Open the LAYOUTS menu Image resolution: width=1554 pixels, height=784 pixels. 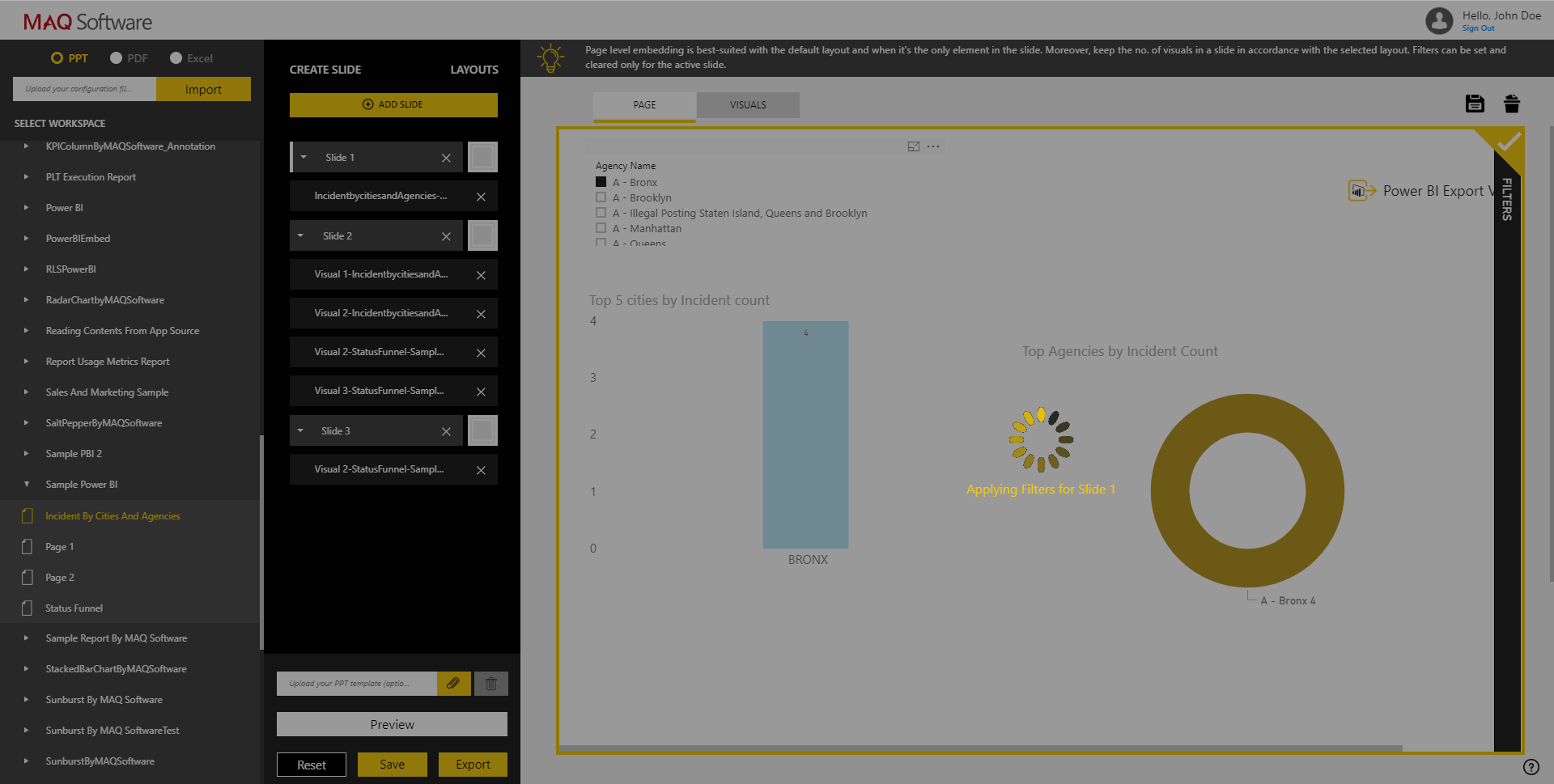[x=474, y=70]
